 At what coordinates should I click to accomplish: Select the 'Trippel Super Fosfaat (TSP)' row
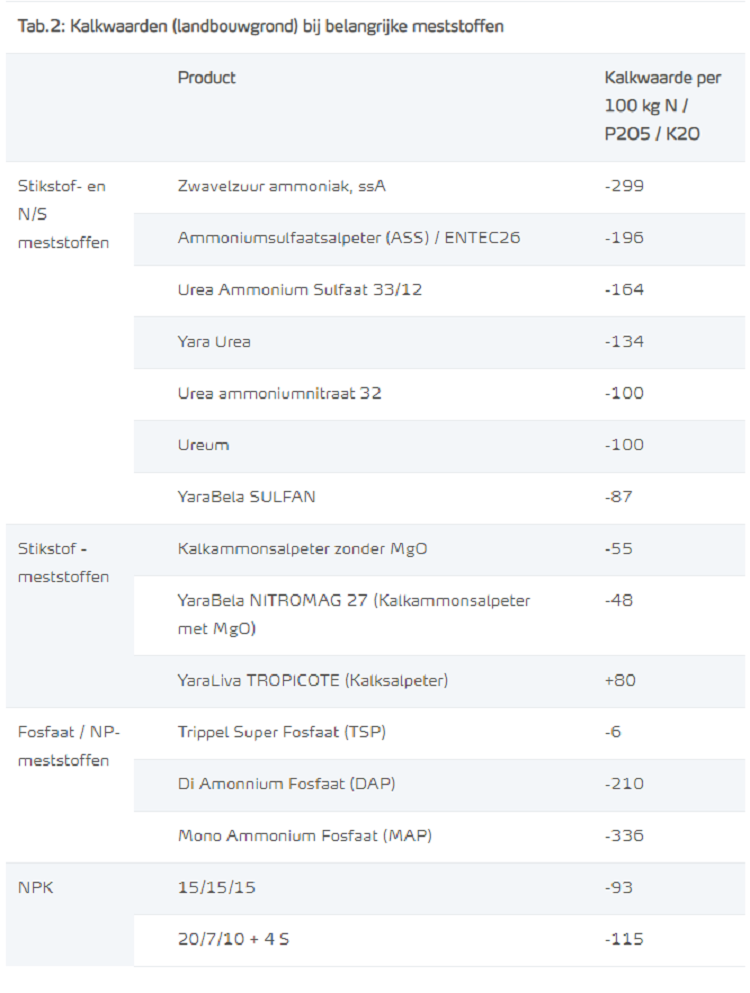[x=281, y=732]
